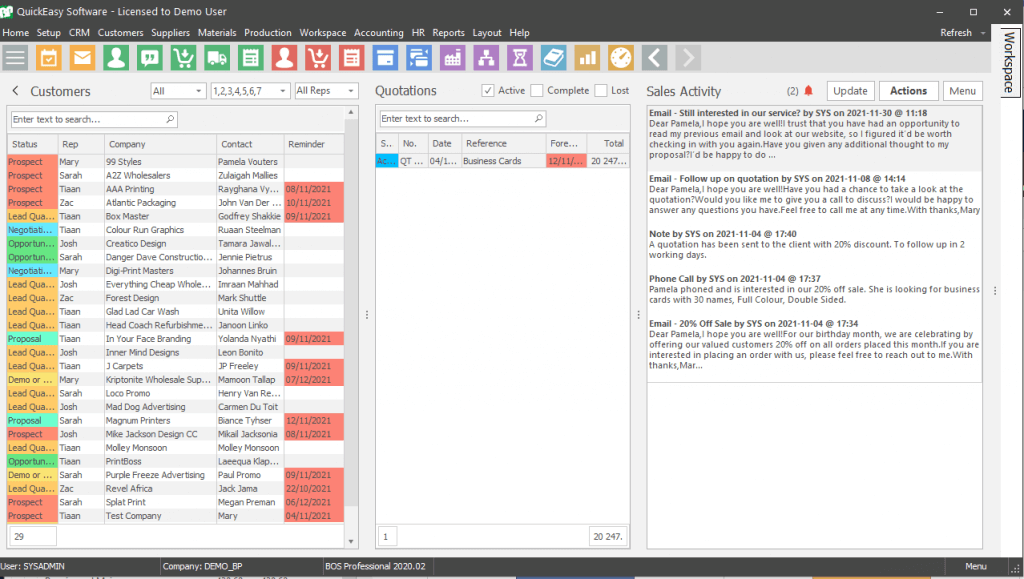Select the Purple Freeze Advertising row
Viewport: 1024px width, 579px height.
[x=176, y=475]
